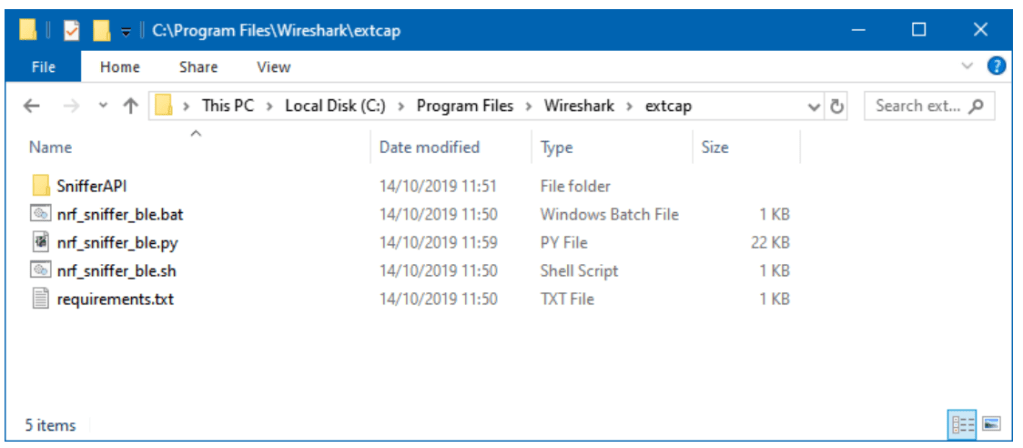The height and width of the screenshot is (448, 1023).
Task: Click the nrf_sniffer_ble.sh file icon
Action: pyautogui.click(x=41, y=270)
